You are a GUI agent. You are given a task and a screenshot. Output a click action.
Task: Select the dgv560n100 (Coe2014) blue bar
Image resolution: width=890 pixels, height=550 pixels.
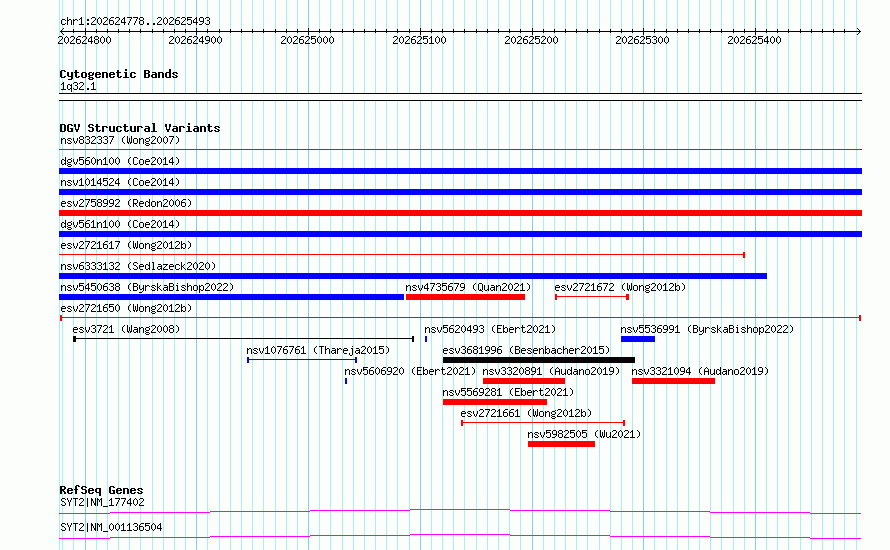point(460,171)
